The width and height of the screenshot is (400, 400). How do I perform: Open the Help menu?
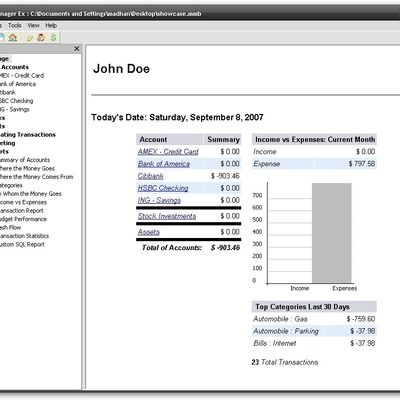point(51,25)
